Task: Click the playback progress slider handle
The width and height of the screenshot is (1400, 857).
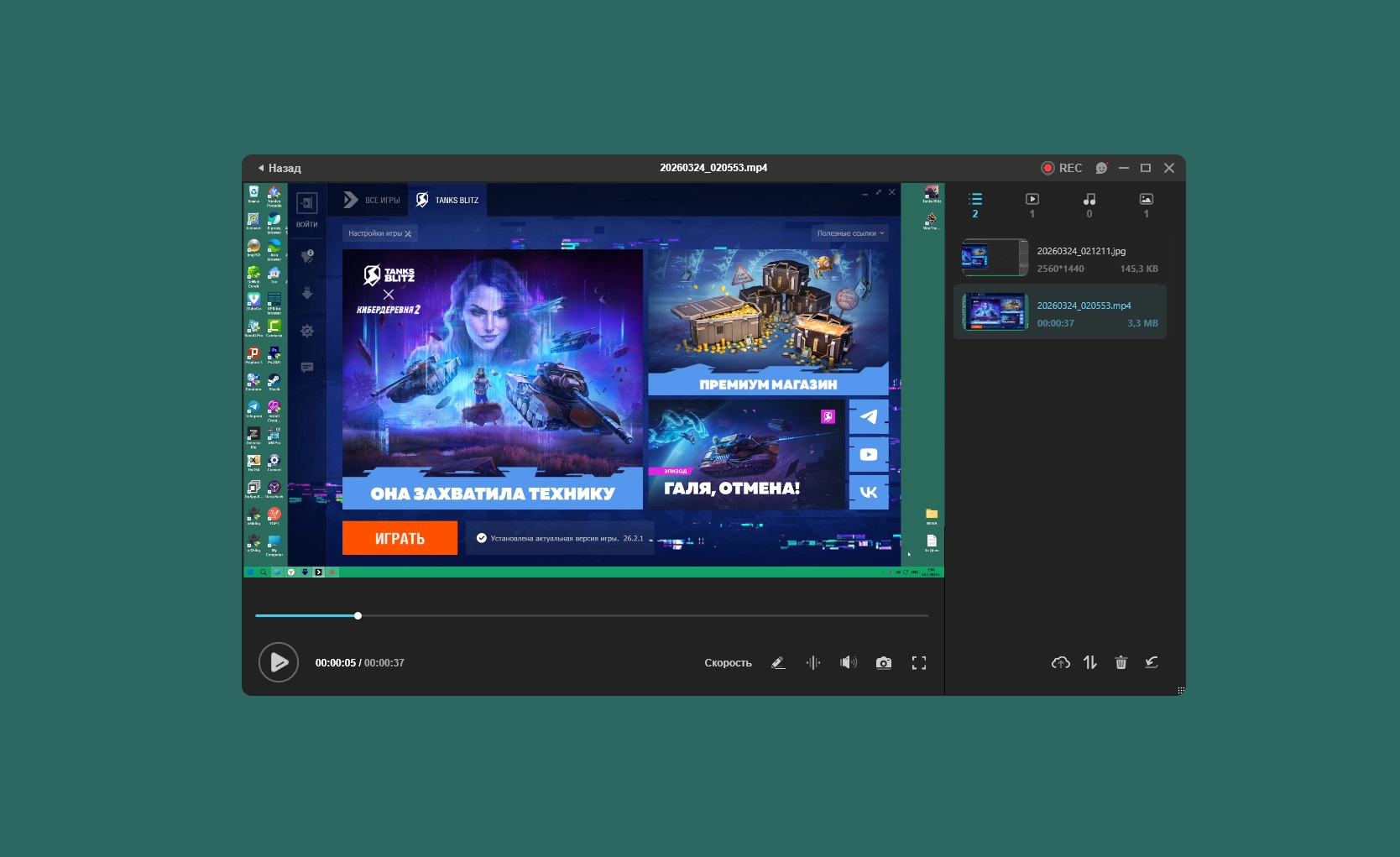Action: pyautogui.click(x=358, y=616)
